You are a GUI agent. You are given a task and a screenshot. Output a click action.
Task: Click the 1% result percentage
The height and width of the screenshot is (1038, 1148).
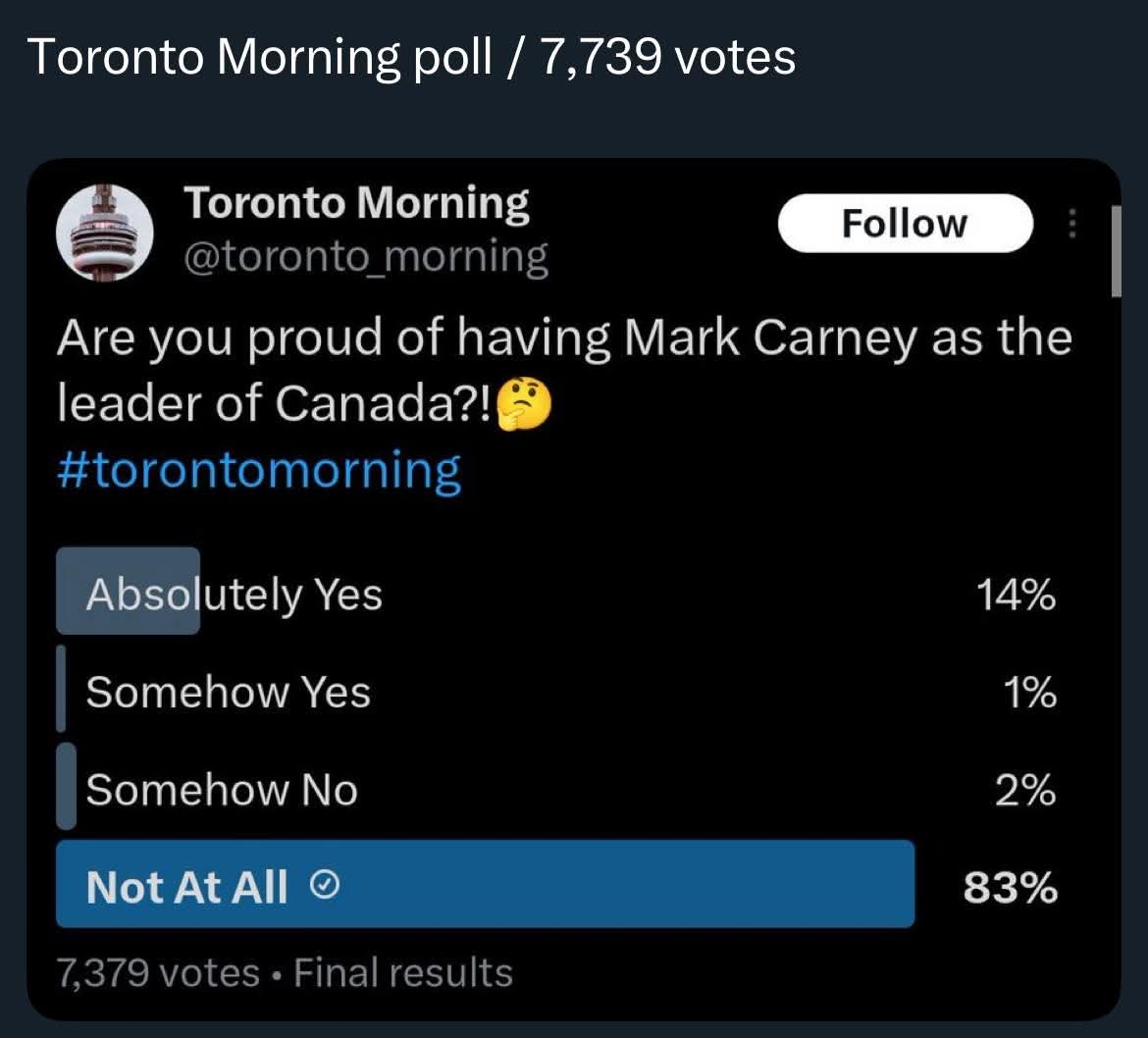click(1030, 694)
